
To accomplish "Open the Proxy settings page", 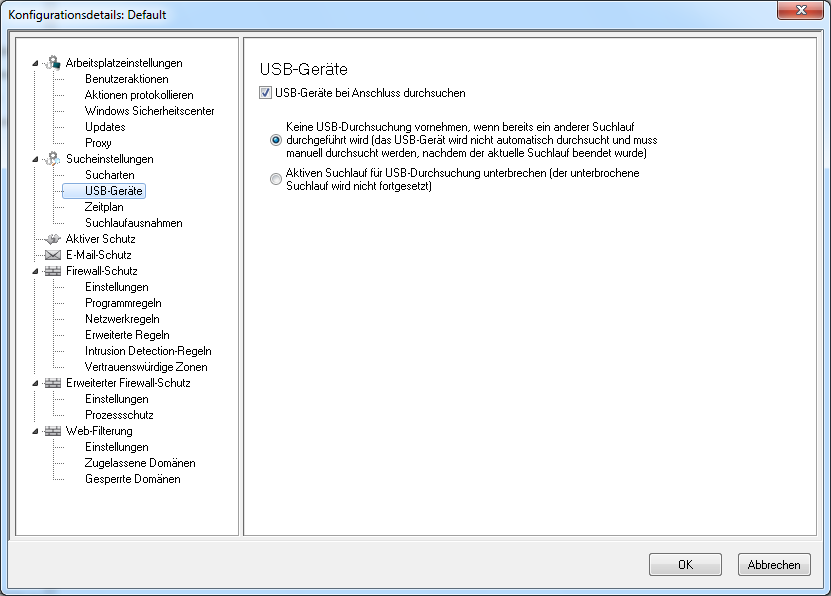I will [x=98, y=143].
